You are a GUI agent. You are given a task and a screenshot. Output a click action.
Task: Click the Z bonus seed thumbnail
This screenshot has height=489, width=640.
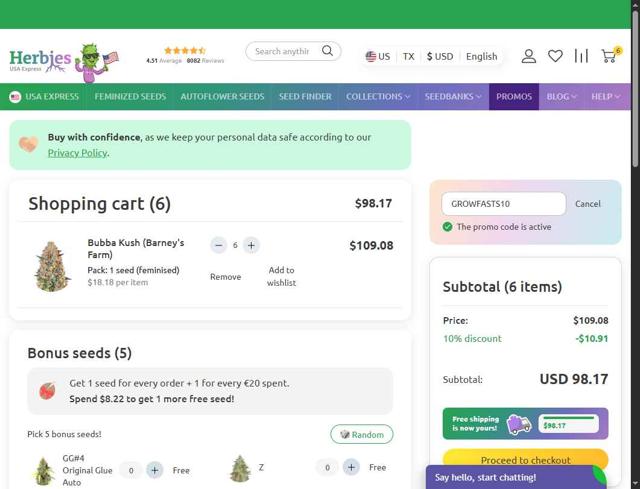tap(240, 468)
